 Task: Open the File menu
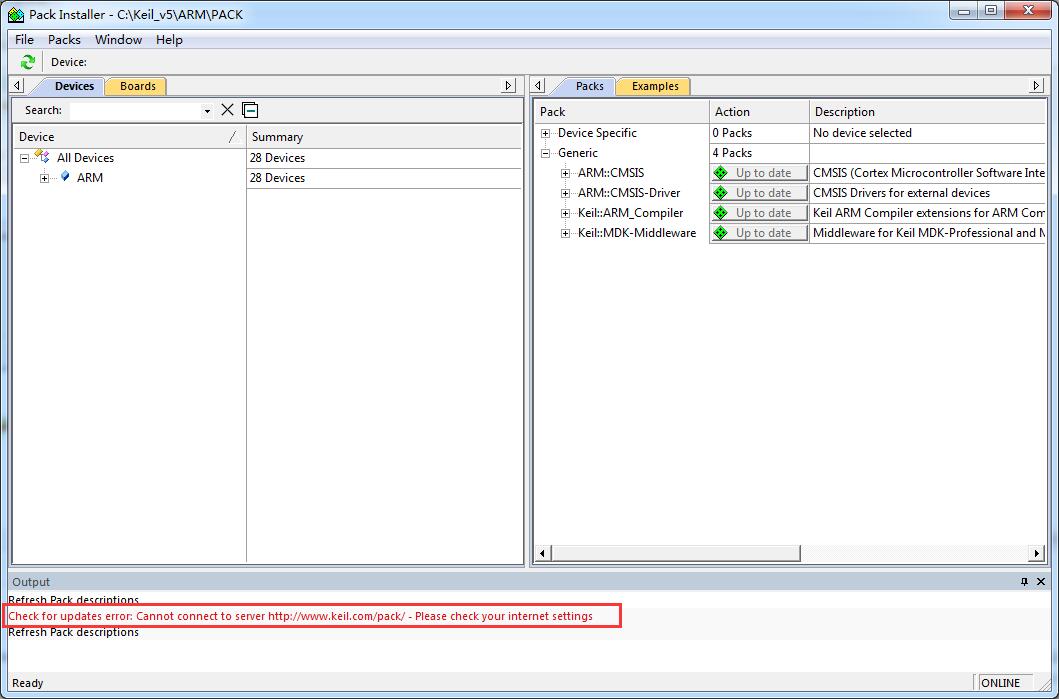point(24,40)
